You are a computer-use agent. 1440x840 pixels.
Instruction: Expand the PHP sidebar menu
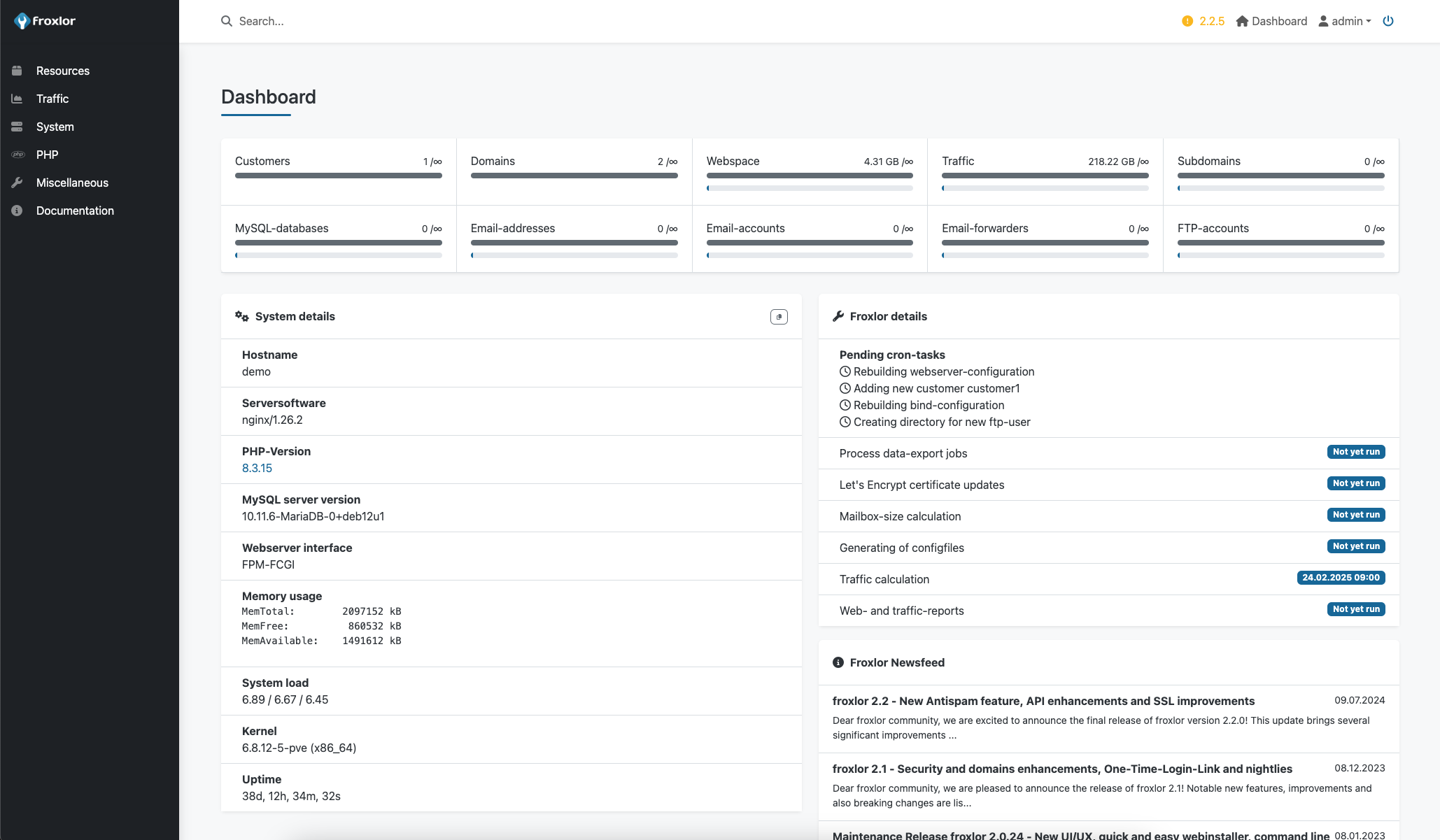pyautogui.click(x=90, y=155)
